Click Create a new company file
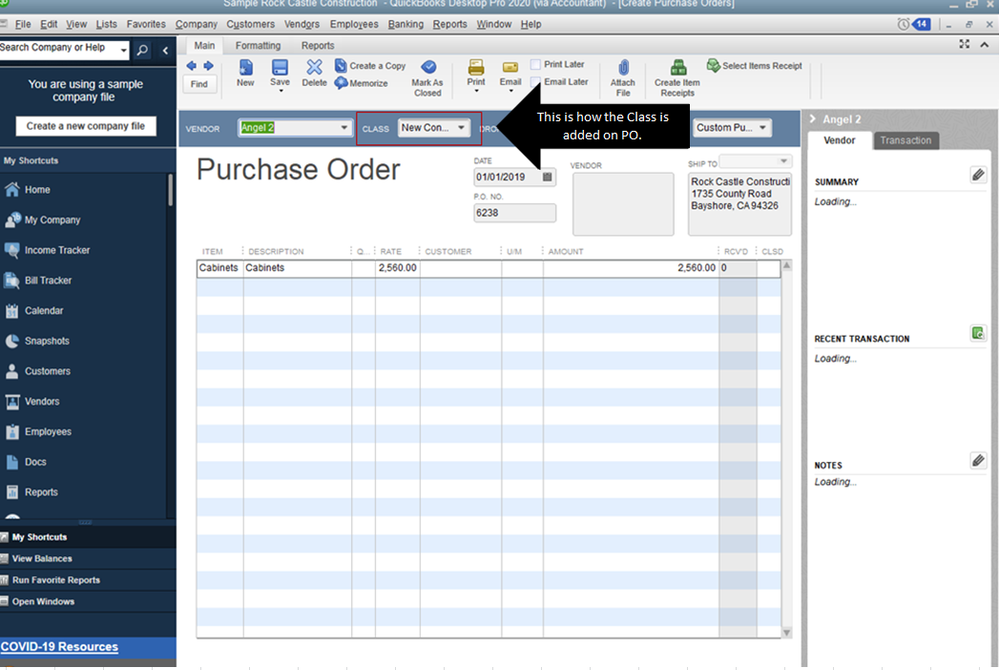Image resolution: width=999 pixels, height=670 pixels. coord(85,126)
